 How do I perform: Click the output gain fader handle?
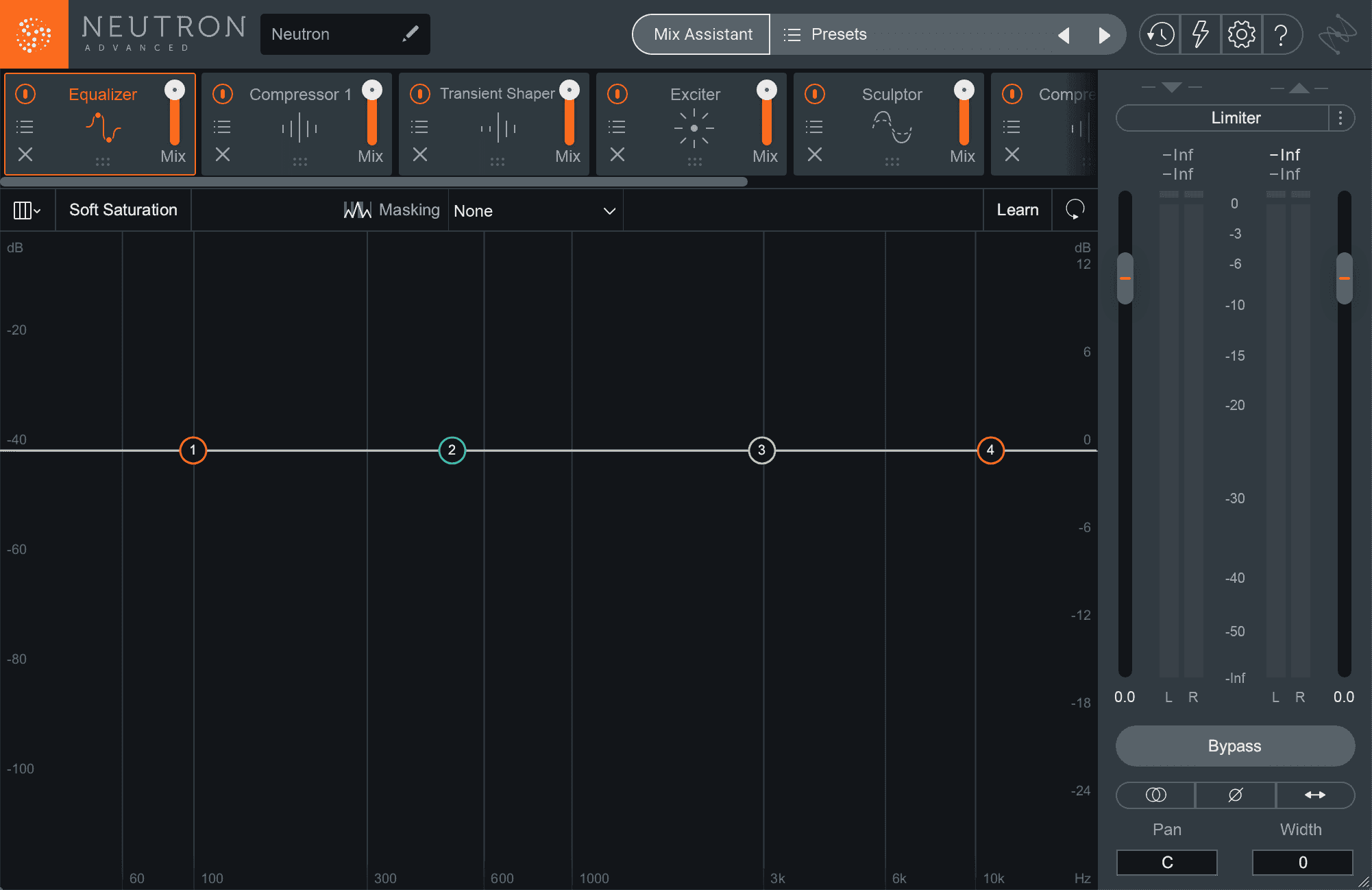coord(1345,278)
